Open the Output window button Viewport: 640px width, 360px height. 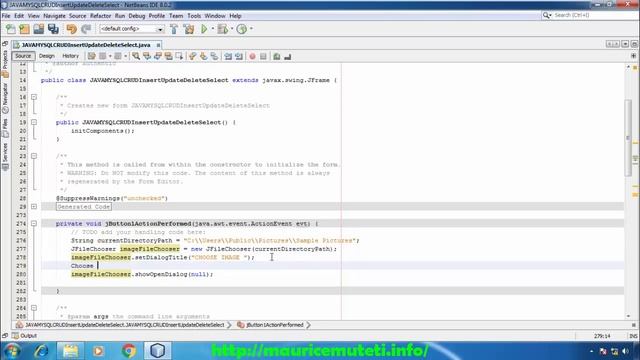pyautogui.click(x=24, y=336)
